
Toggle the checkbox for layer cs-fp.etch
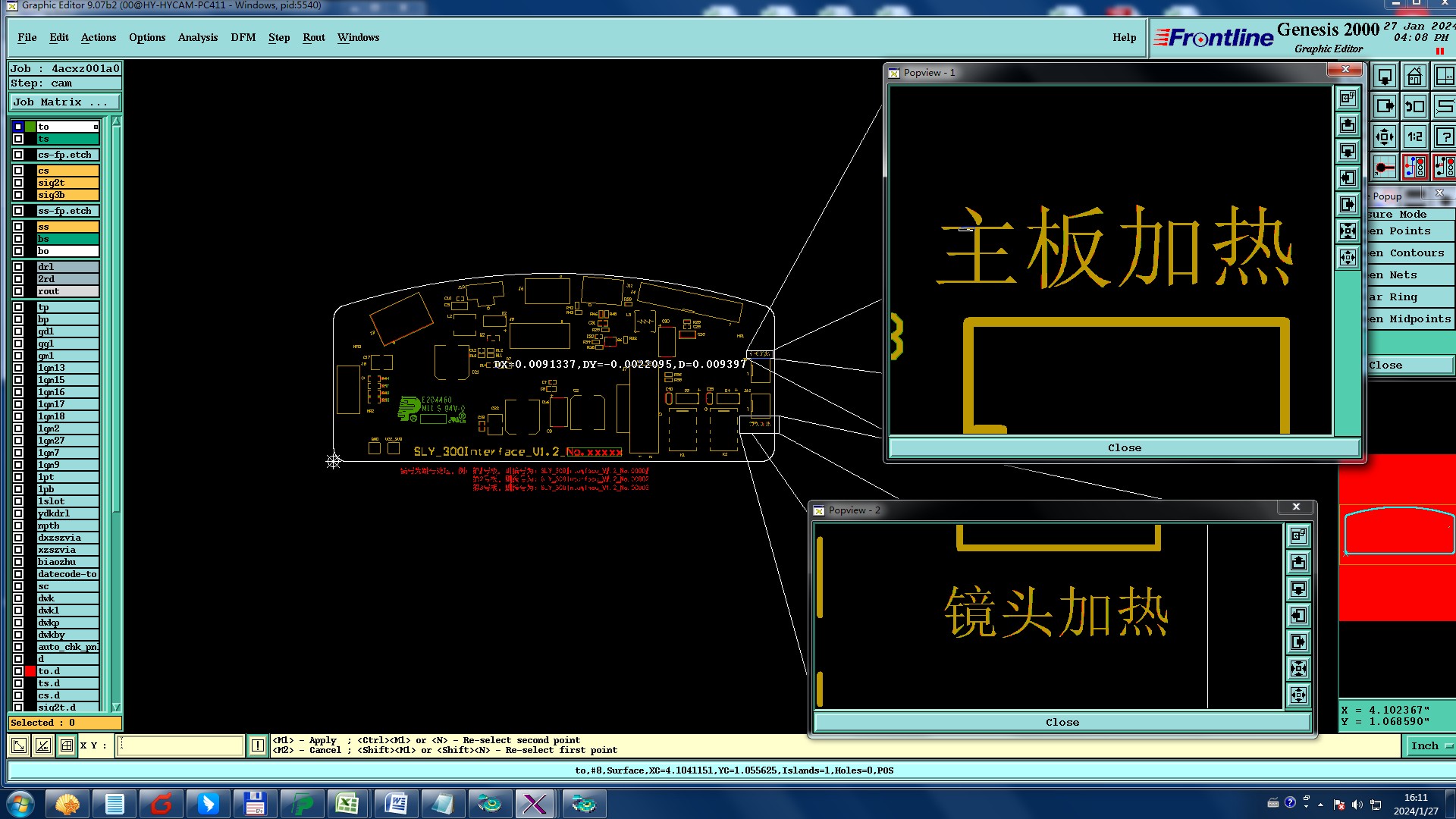pyautogui.click(x=18, y=155)
